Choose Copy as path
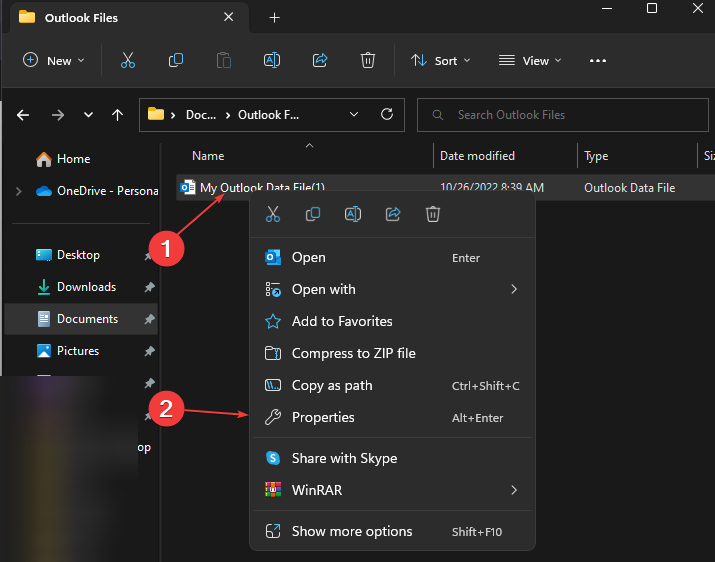 click(x=392, y=385)
